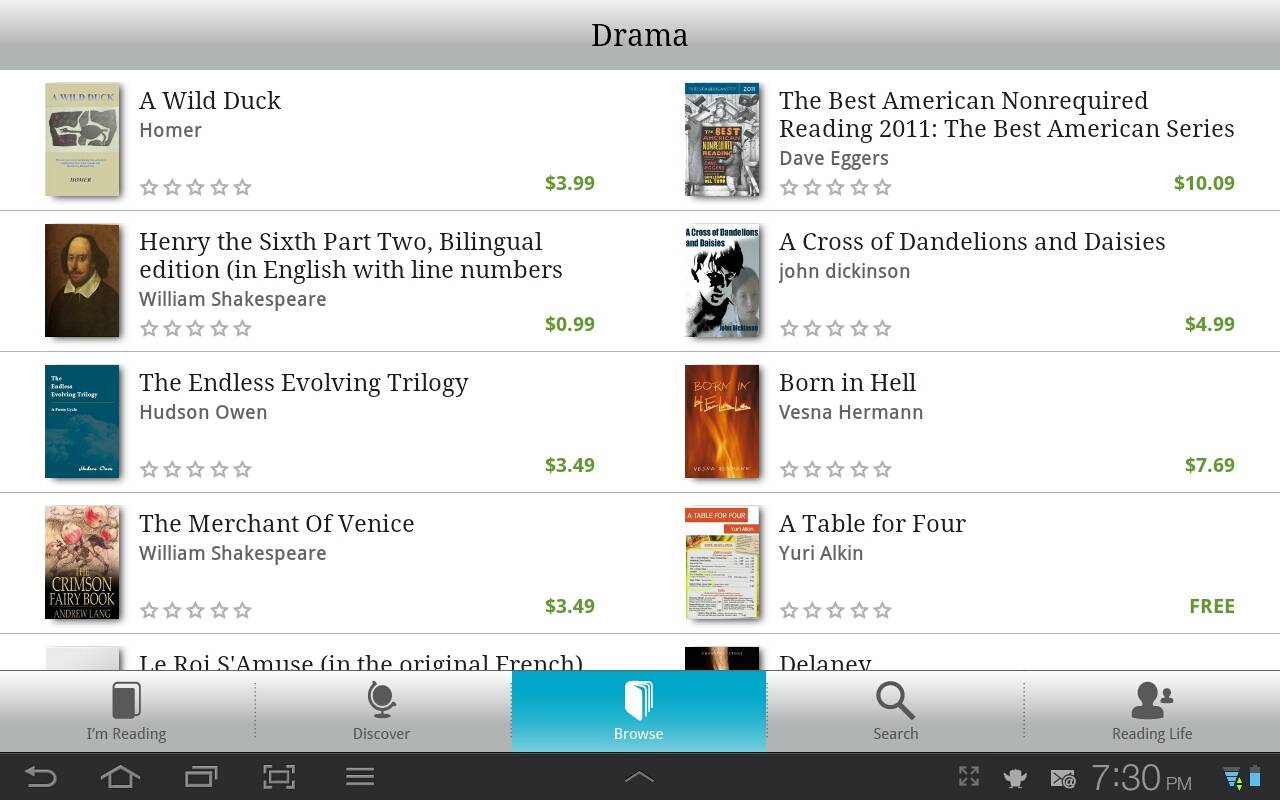Tap the Search magnifier icon
The width and height of the screenshot is (1280, 800).
[x=895, y=700]
